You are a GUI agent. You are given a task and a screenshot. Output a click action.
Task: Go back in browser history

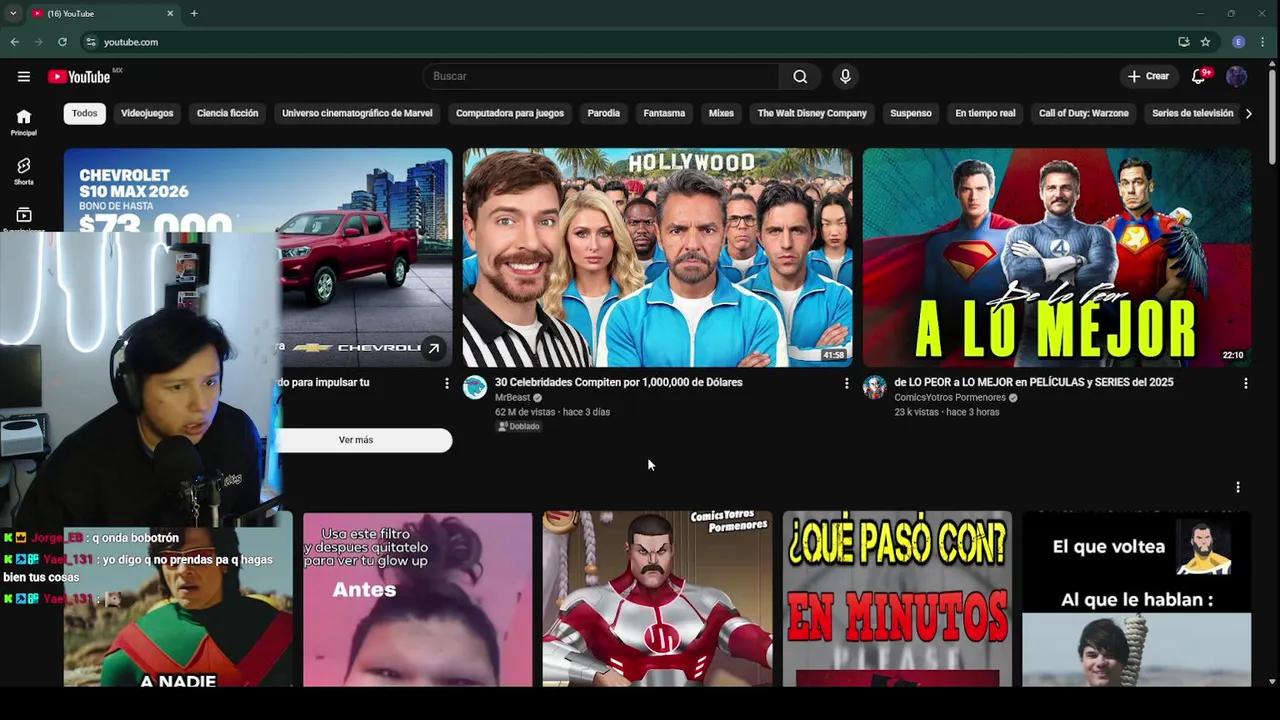pyautogui.click(x=15, y=42)
